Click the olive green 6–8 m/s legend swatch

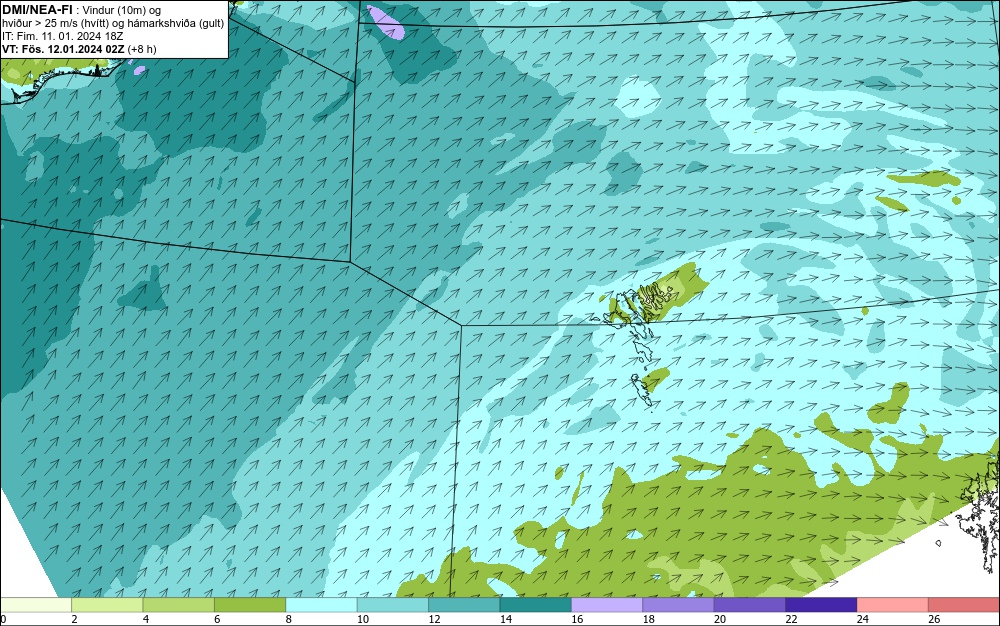[250, 605]
